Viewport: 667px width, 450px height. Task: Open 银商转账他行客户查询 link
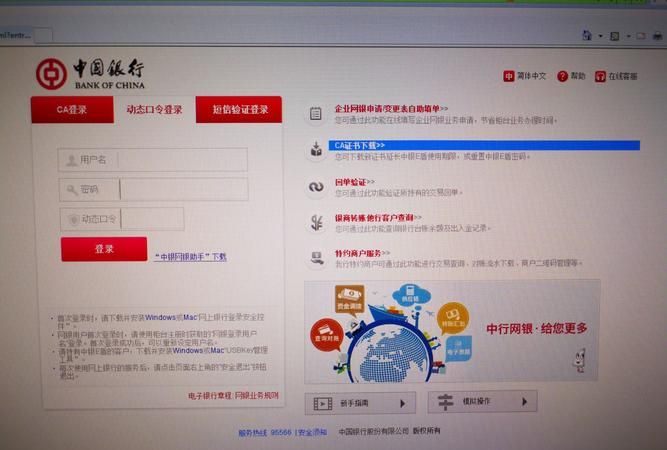(x=378, y=218)
